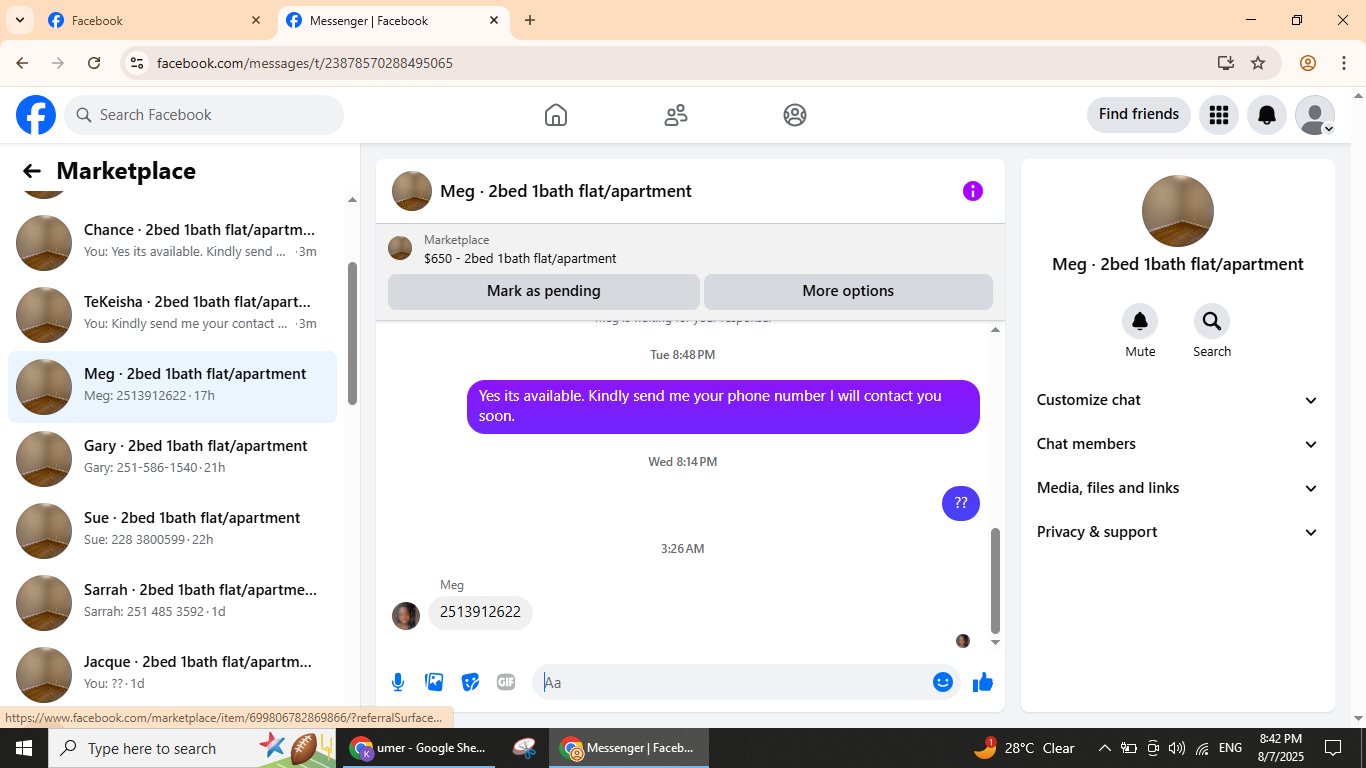Open the Google Sheets taskbar window
This screenshot has width=1366, height=768.
point(419,748)
